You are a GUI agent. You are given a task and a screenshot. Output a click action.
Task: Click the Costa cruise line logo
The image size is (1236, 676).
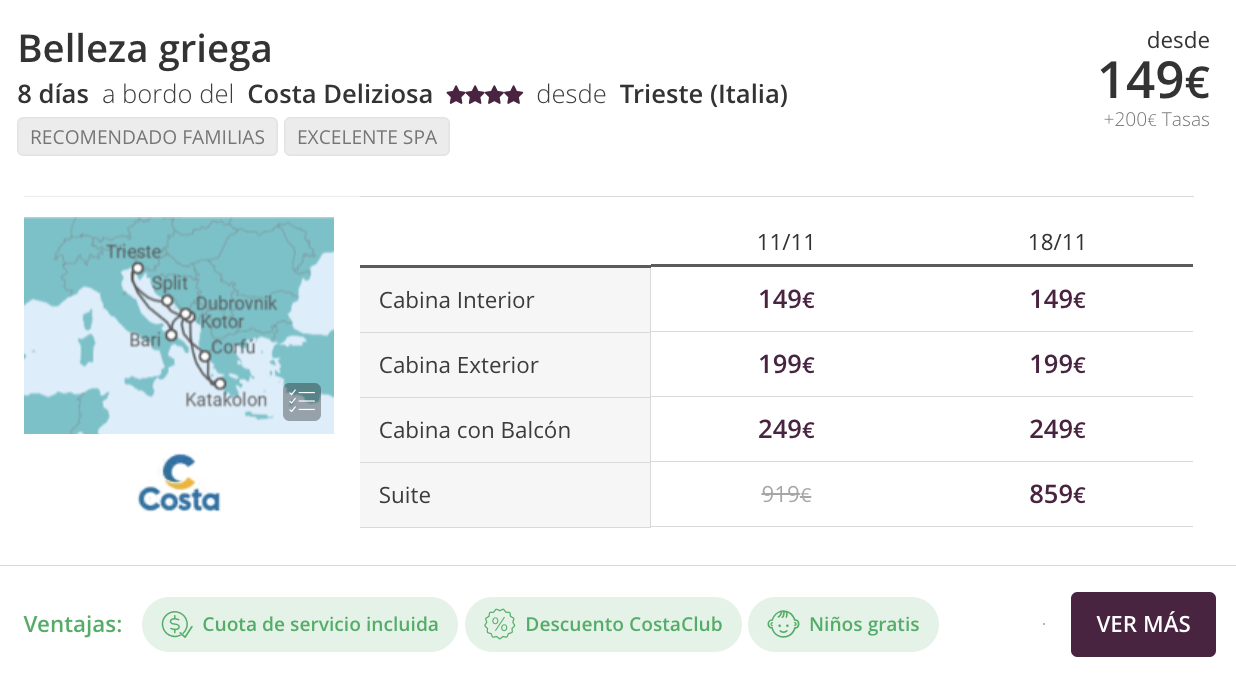pos(179,483)
